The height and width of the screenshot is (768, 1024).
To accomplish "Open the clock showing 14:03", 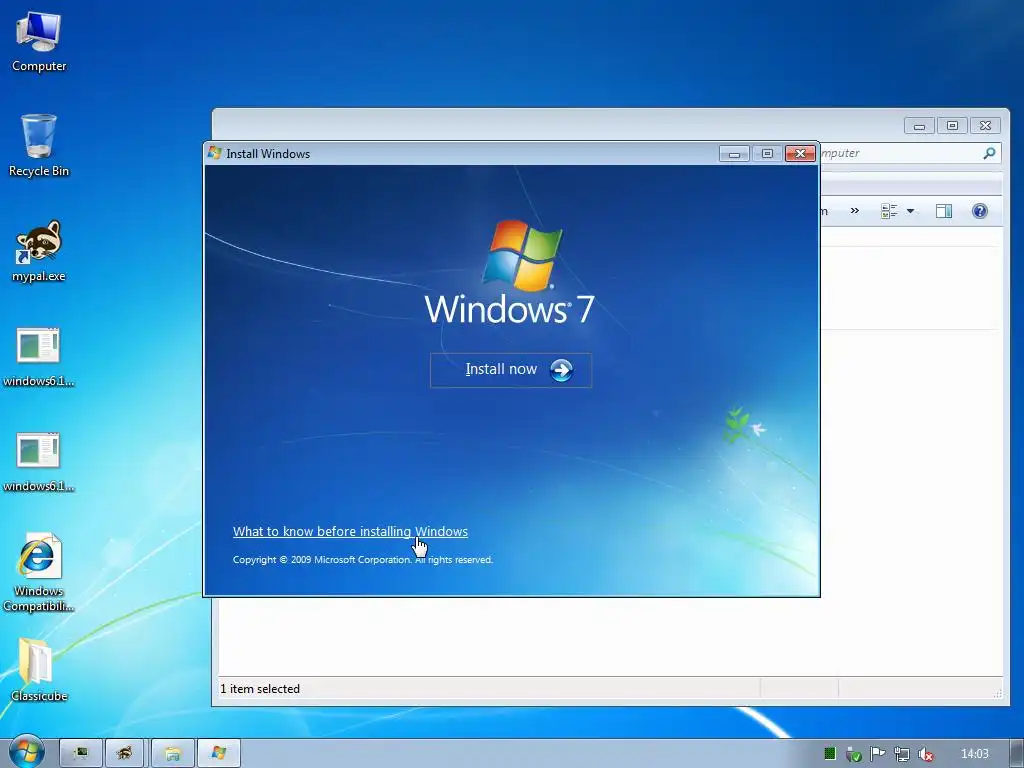I will (x=974, y=754).
